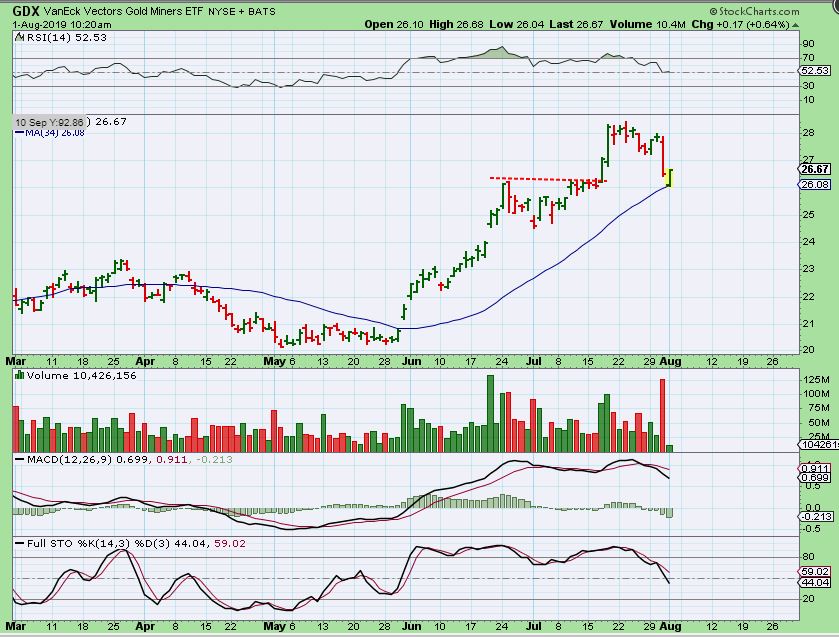
Task: Click the 26.08 moving average tag on right axis
Action: (814, 184)
